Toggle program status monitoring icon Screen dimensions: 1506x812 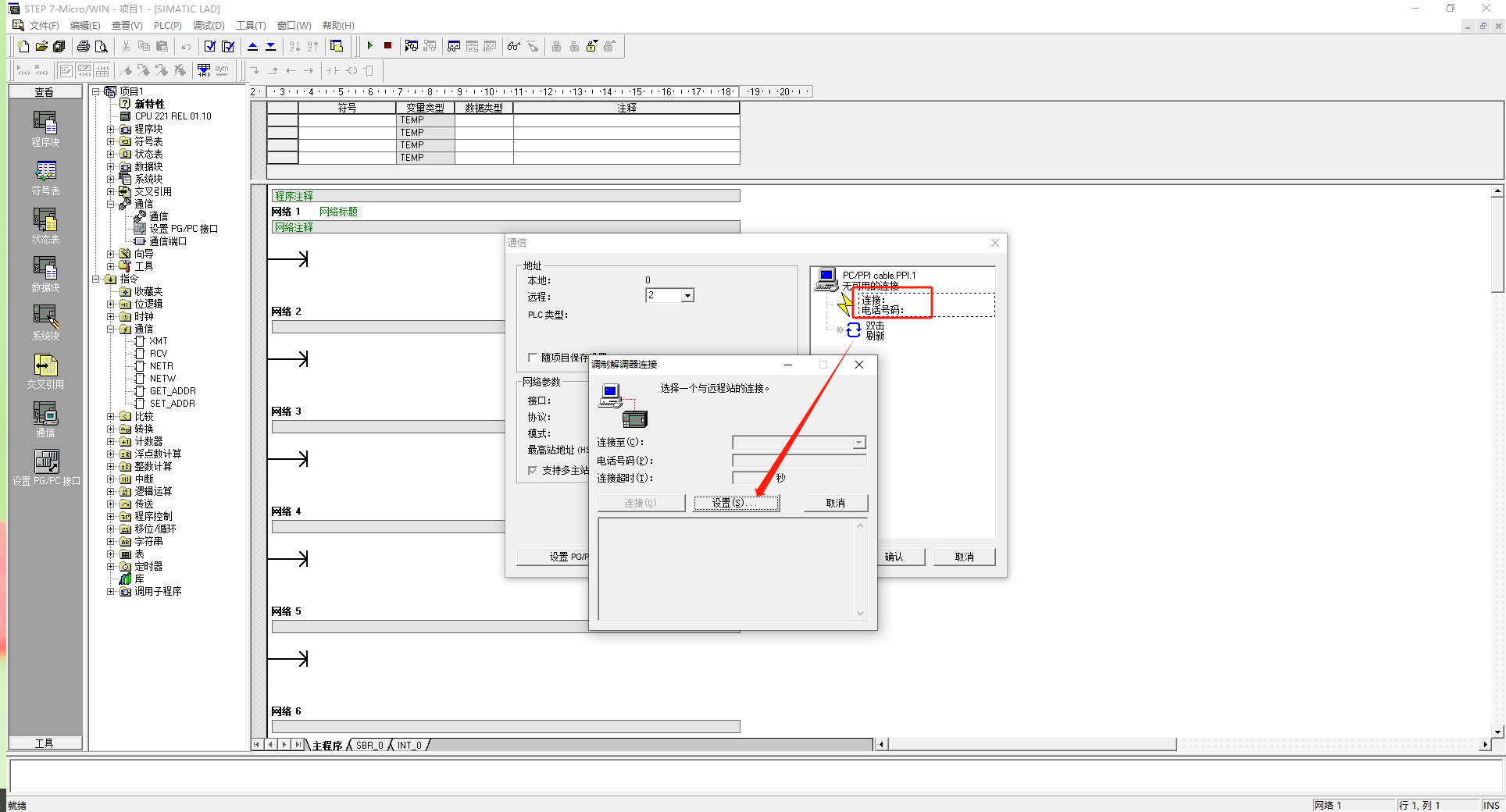(x=412, y=46)
